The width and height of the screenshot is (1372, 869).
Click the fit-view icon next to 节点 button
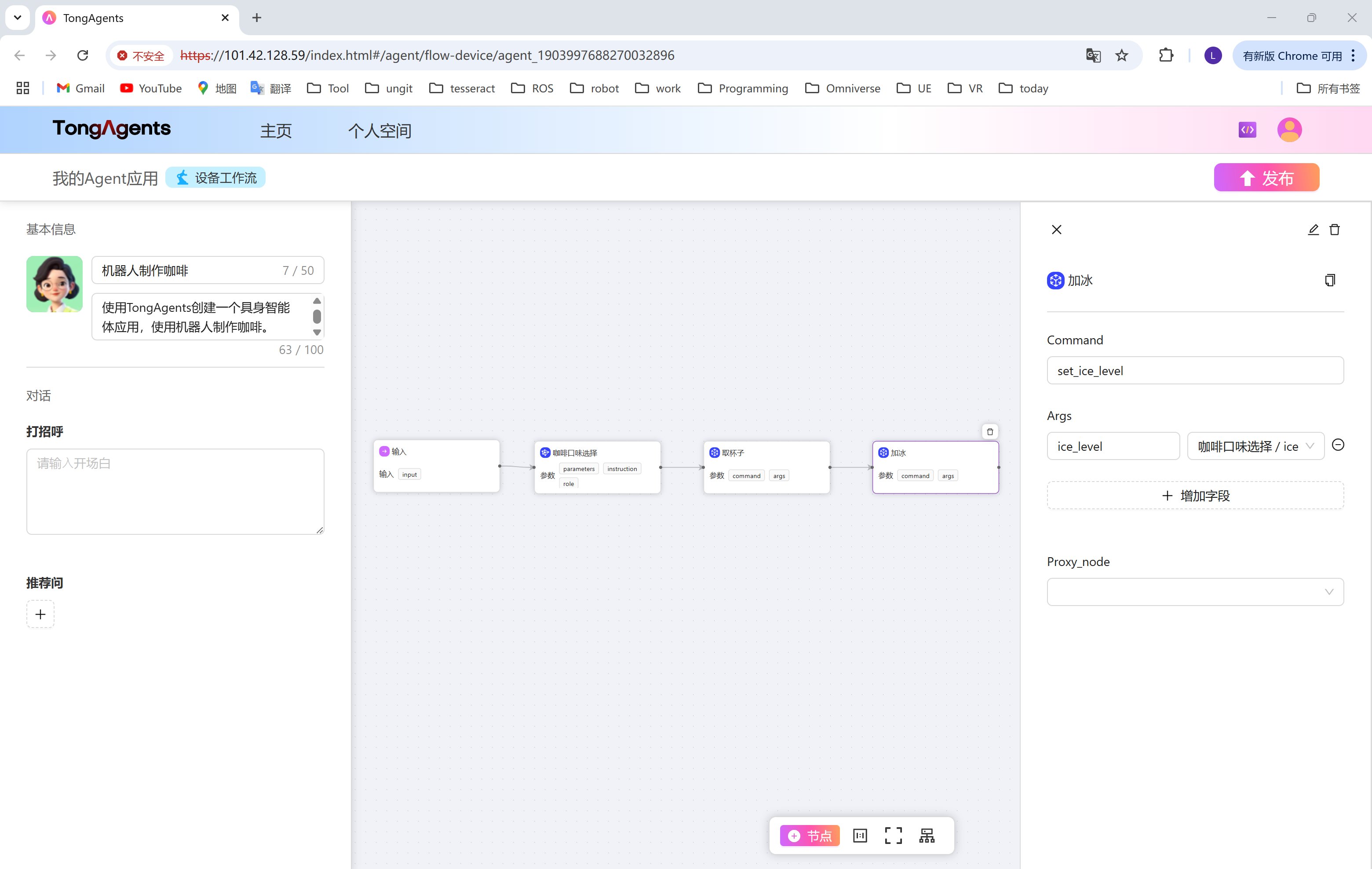860,836
